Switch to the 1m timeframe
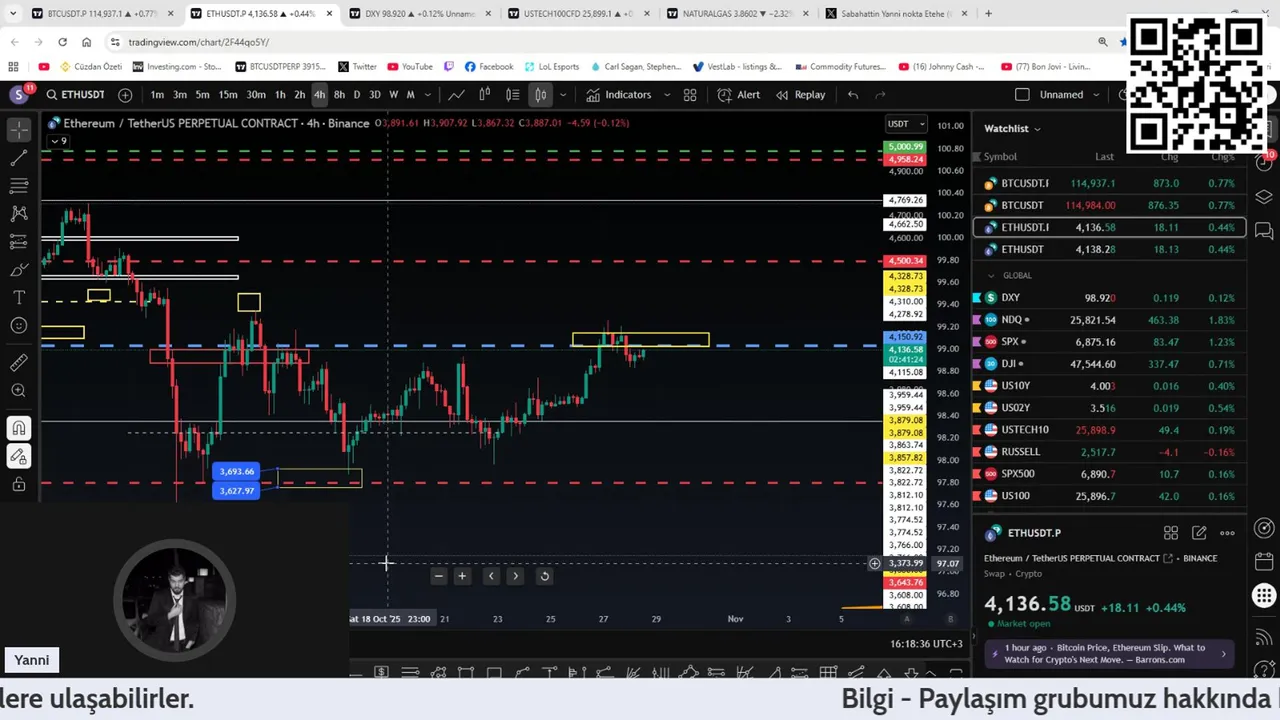Image resolution: width=1280 pixels, height=720 pixels. point(157,95)
